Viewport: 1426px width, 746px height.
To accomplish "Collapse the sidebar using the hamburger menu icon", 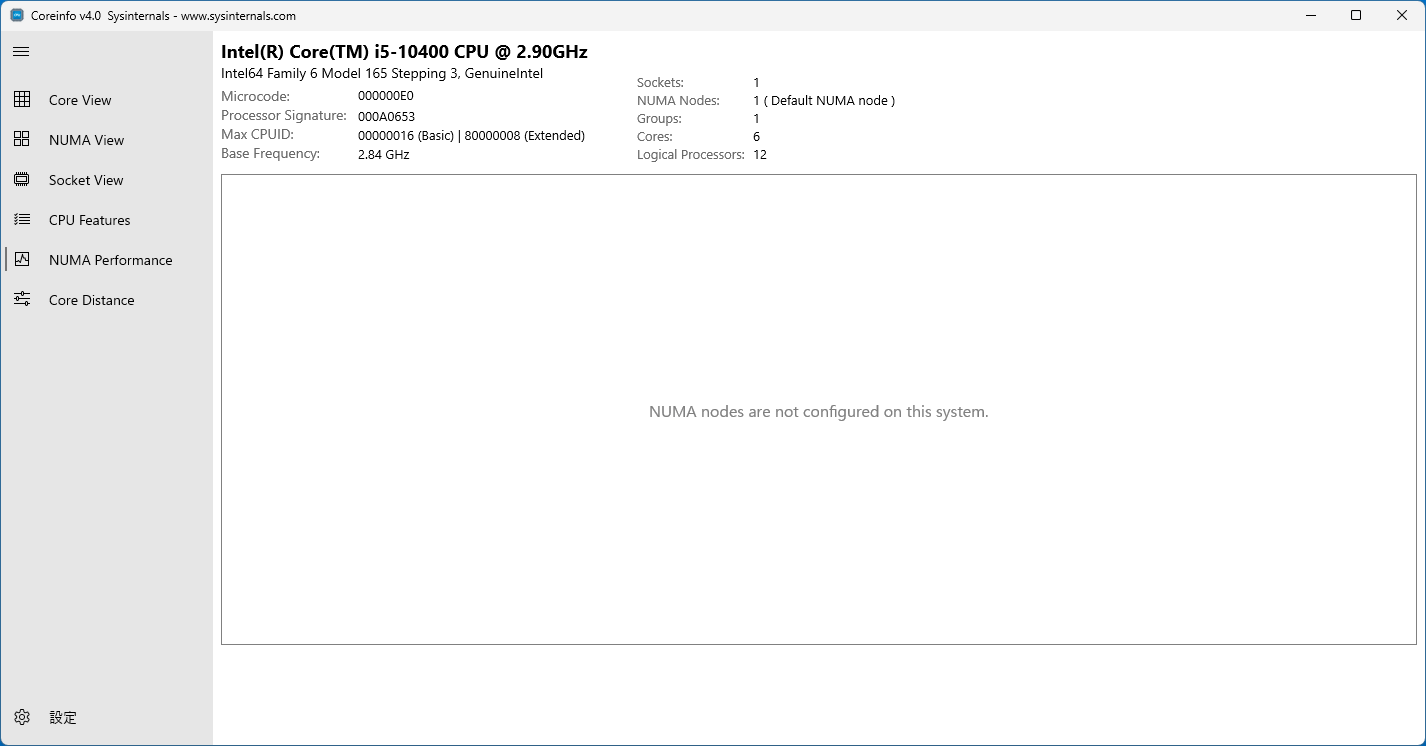I will pyautogui.click(x=21, y=51).
